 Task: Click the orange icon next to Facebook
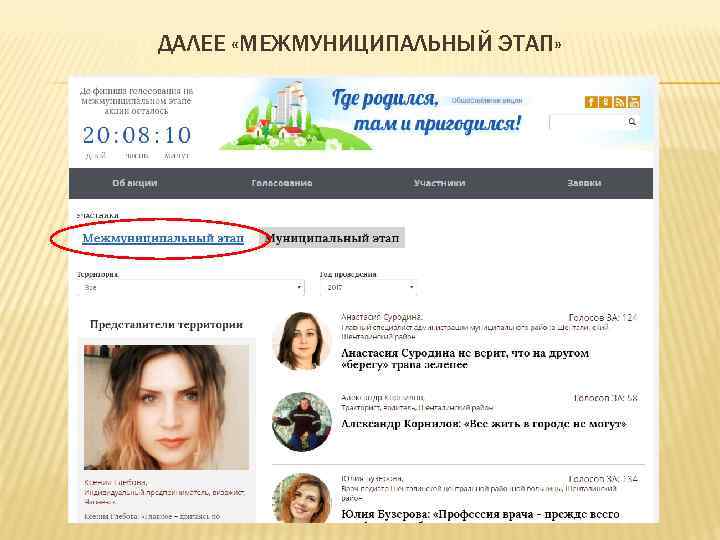tap(605, 102)
